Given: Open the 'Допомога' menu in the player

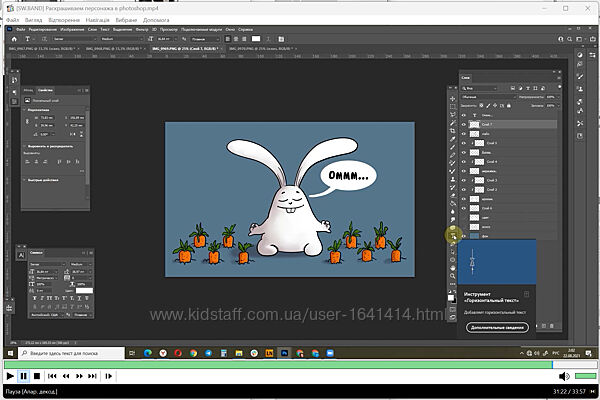Looking at the screenshot, I should click(x=156, y=19).
